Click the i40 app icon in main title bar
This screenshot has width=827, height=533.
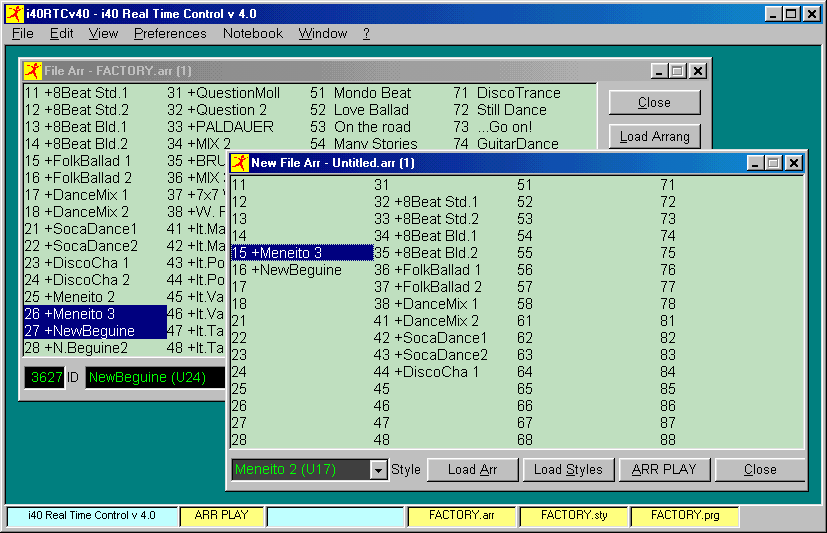pyautogui.click(x=14, y=14)
